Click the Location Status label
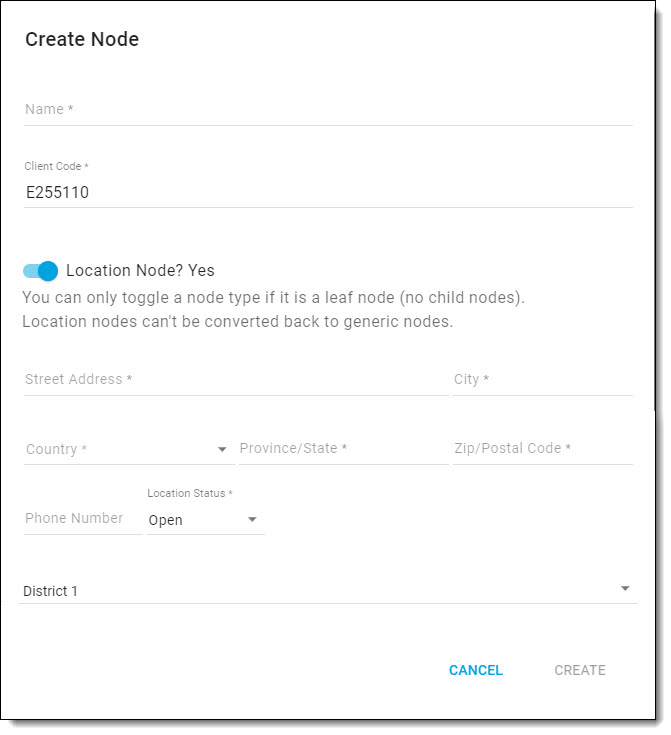Image resolution: width=671 pixels, height=735 pixels. [190, 493]
